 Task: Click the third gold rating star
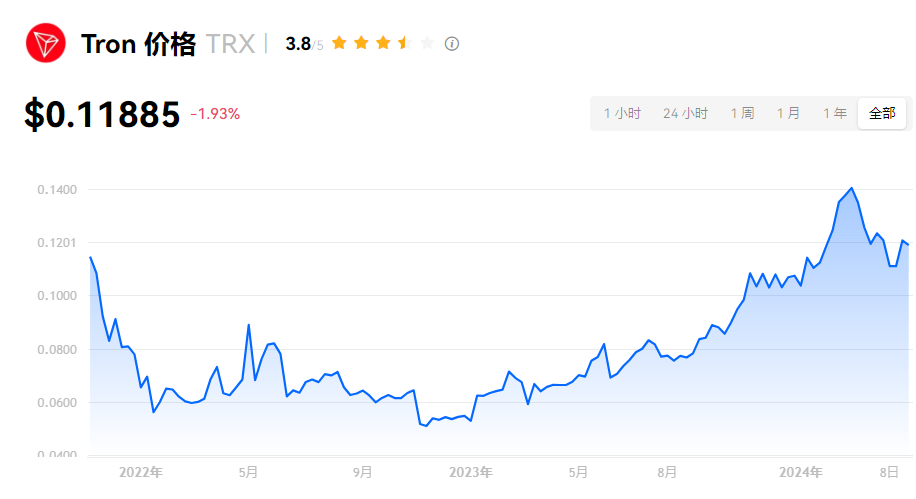coord(383,43)
